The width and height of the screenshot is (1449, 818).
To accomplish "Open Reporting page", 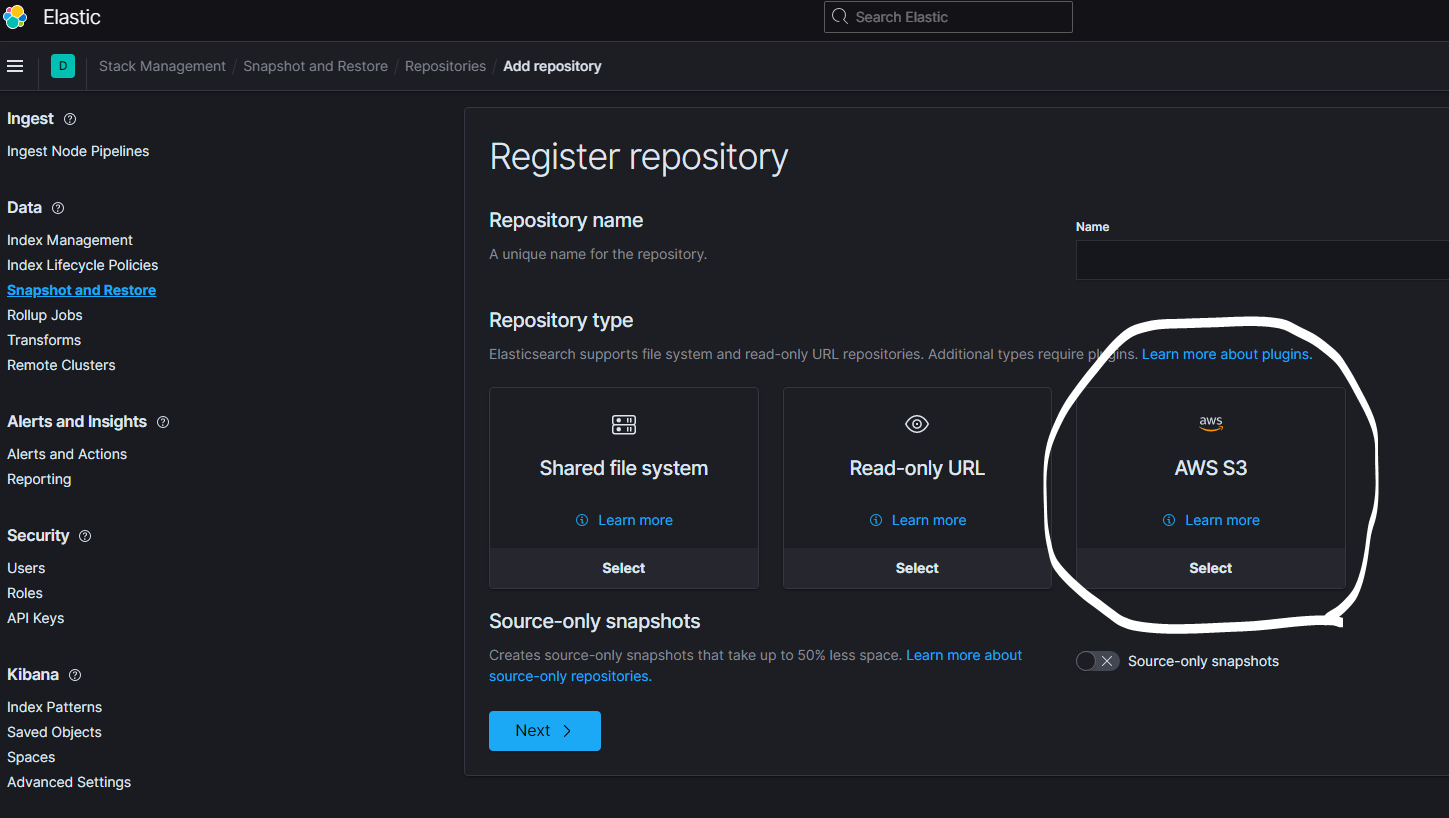I will tap(39, 479).
